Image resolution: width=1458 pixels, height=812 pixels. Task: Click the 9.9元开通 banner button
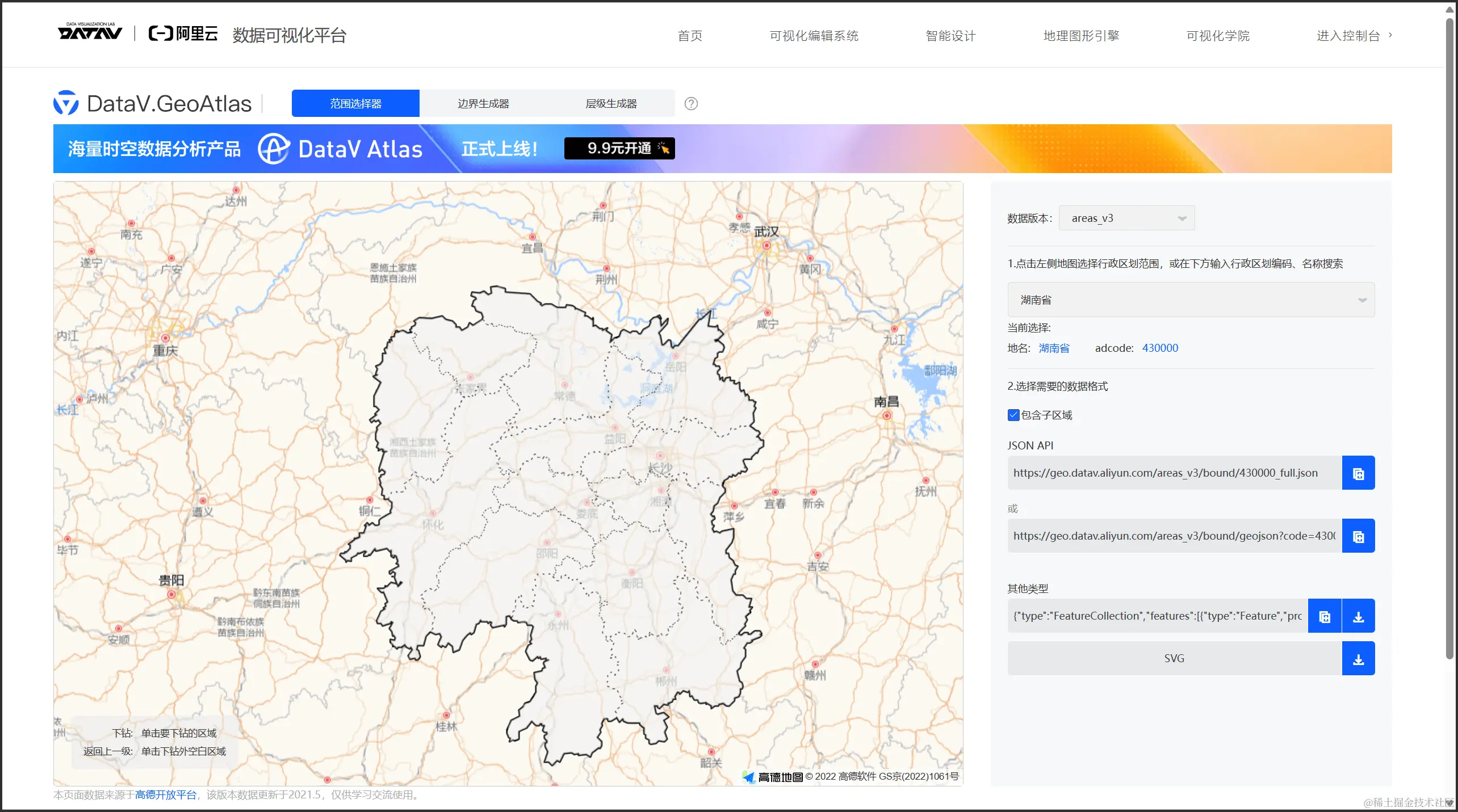[619, 149]
